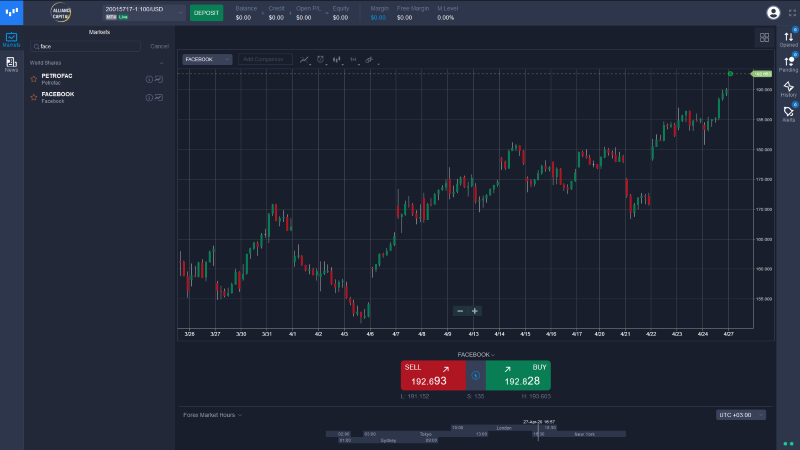Open the History panel
The height and width of the screenshot is (450, 800).
[x=788, y=89]
